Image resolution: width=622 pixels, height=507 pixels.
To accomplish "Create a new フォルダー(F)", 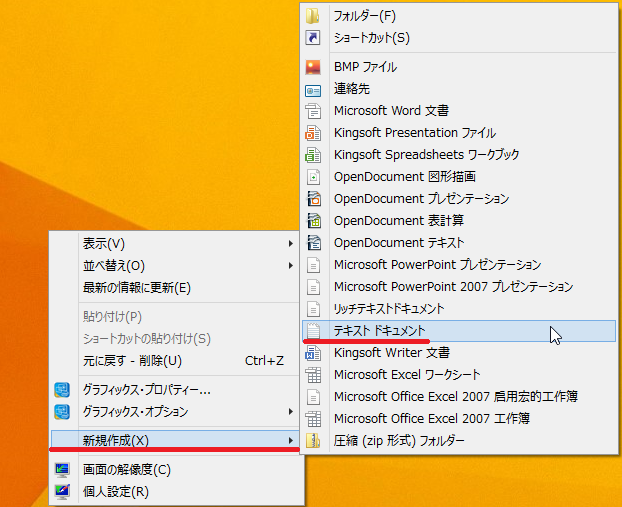I will 365,16.
